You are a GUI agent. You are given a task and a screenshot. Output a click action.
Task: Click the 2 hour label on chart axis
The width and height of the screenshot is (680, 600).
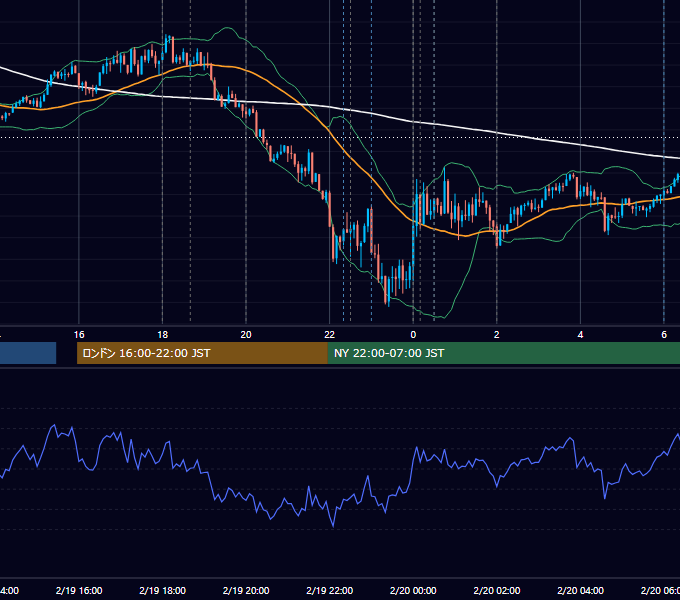click(x=497, y=335)
